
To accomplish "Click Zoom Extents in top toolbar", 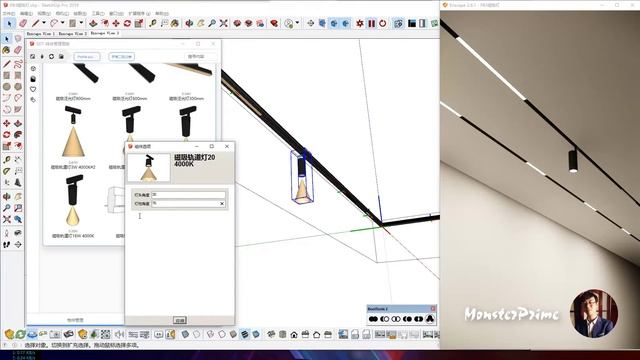I will pos(223,24).
